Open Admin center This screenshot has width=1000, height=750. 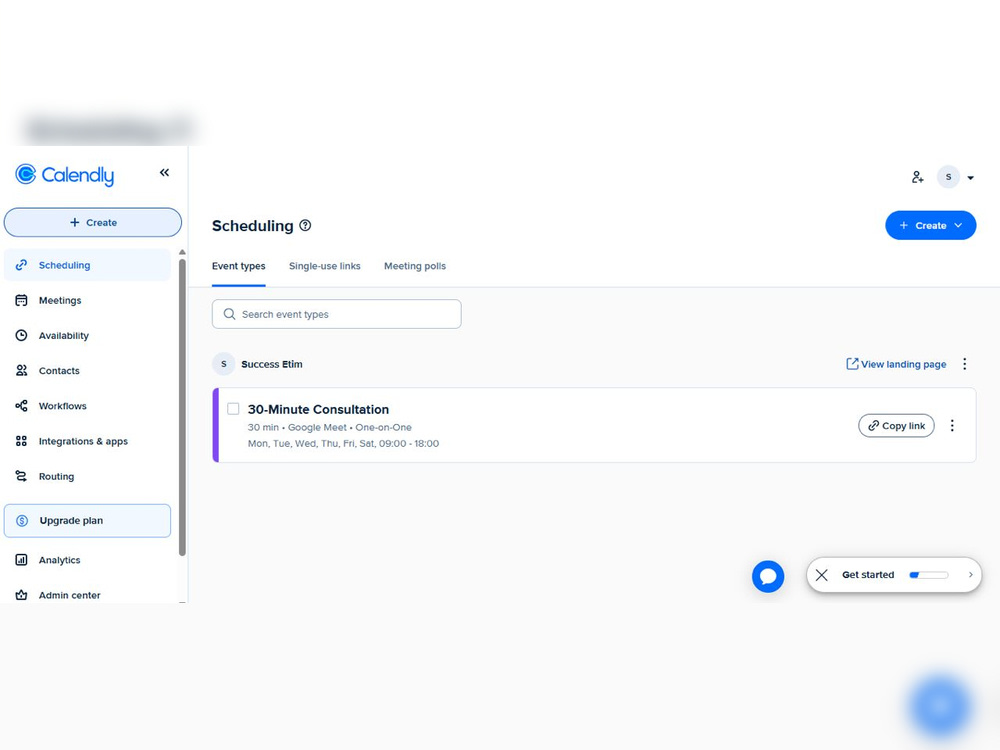87,594
